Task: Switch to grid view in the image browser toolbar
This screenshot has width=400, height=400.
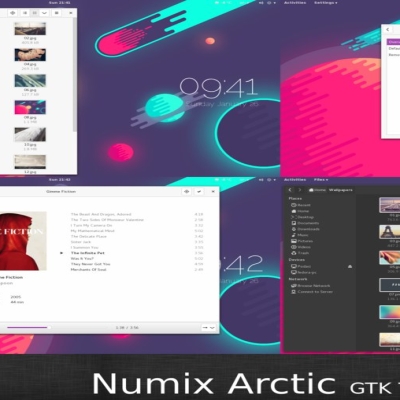Action: pos(34,13)
